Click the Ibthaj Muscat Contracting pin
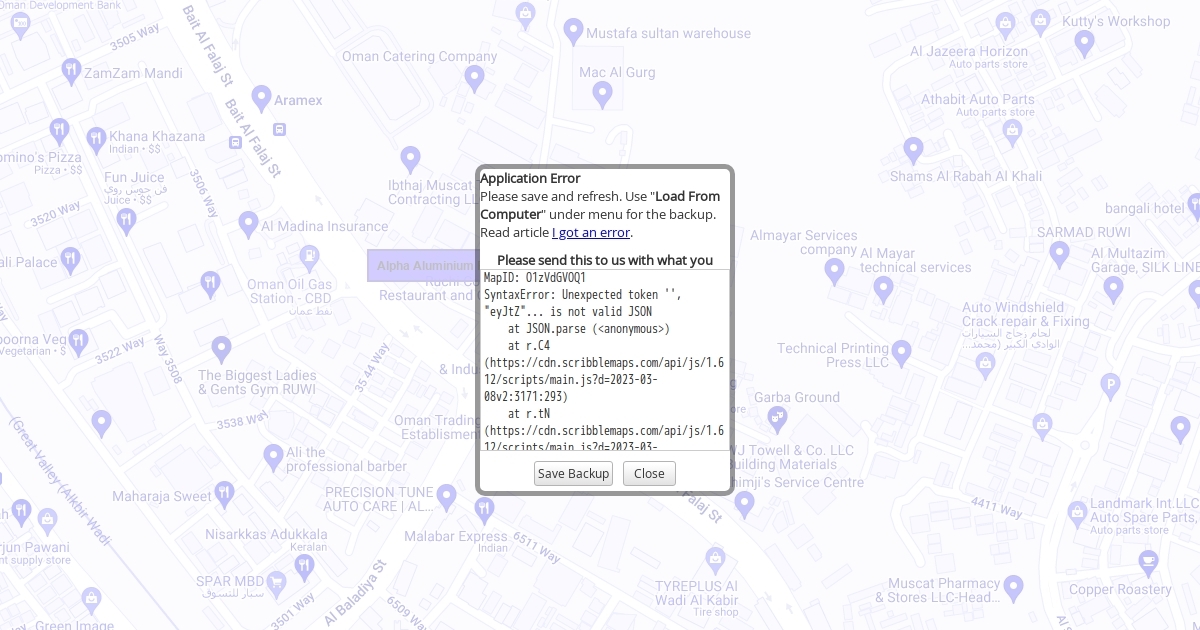 pyautogui.click(x=410, y=159)
